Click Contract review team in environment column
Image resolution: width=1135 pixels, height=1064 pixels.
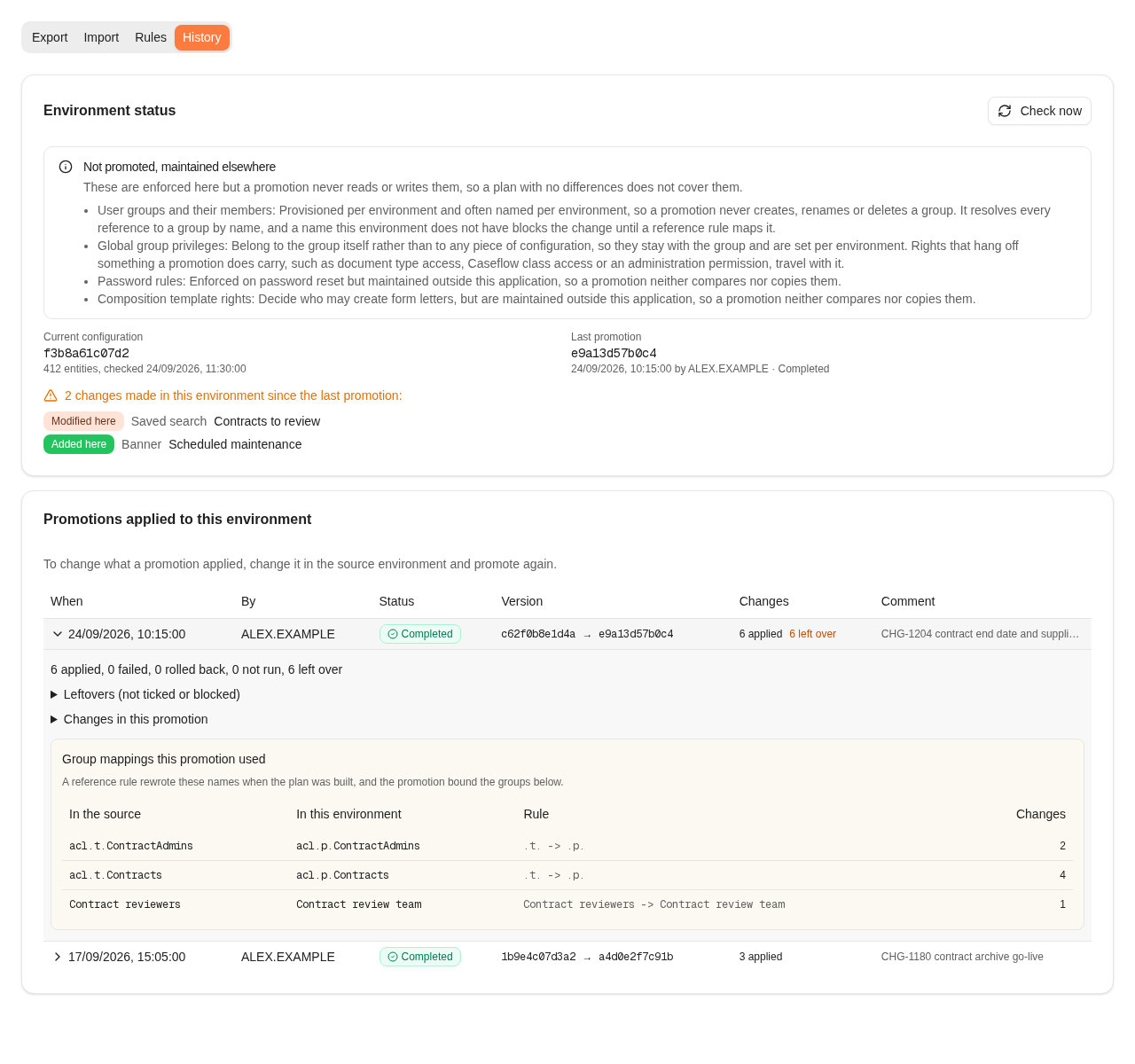point(359,904)
